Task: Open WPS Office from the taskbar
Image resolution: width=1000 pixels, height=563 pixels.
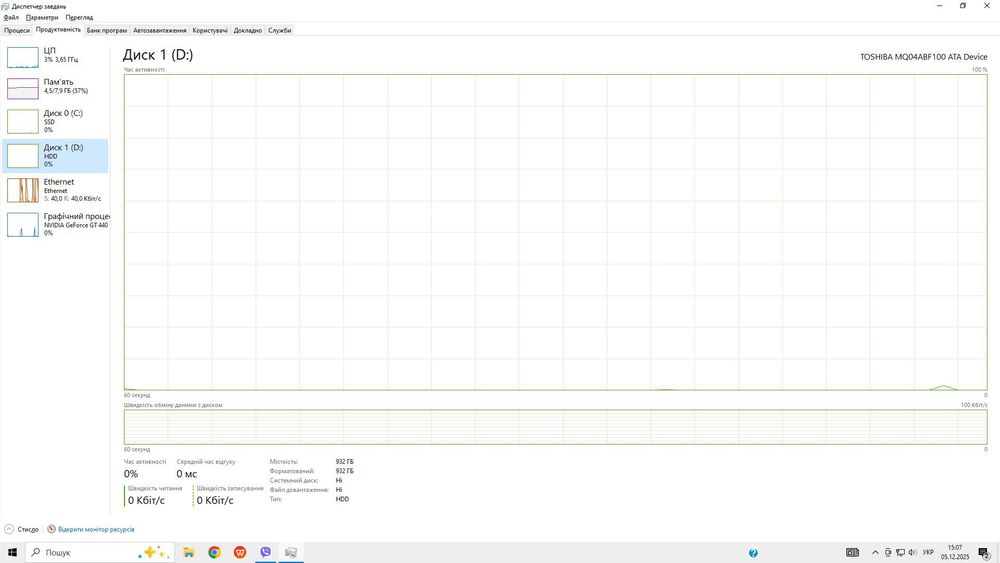Action: tap(240, 552)
